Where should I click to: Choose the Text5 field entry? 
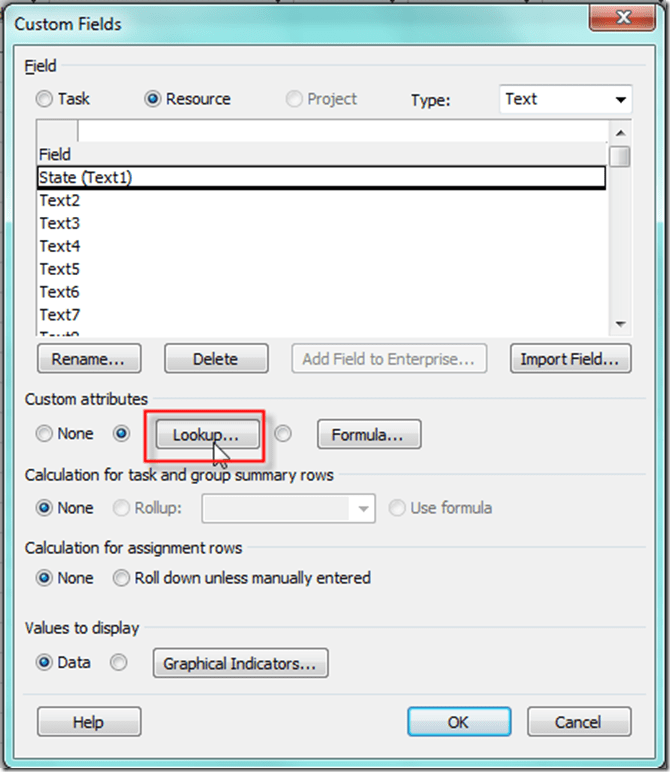[x=60, y=269]
